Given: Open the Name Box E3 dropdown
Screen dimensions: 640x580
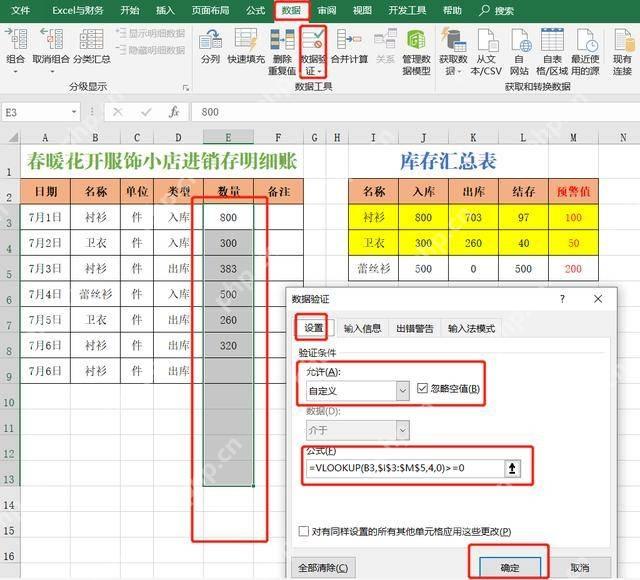Looking at the screenshot, I should click(x=74, y=112).
